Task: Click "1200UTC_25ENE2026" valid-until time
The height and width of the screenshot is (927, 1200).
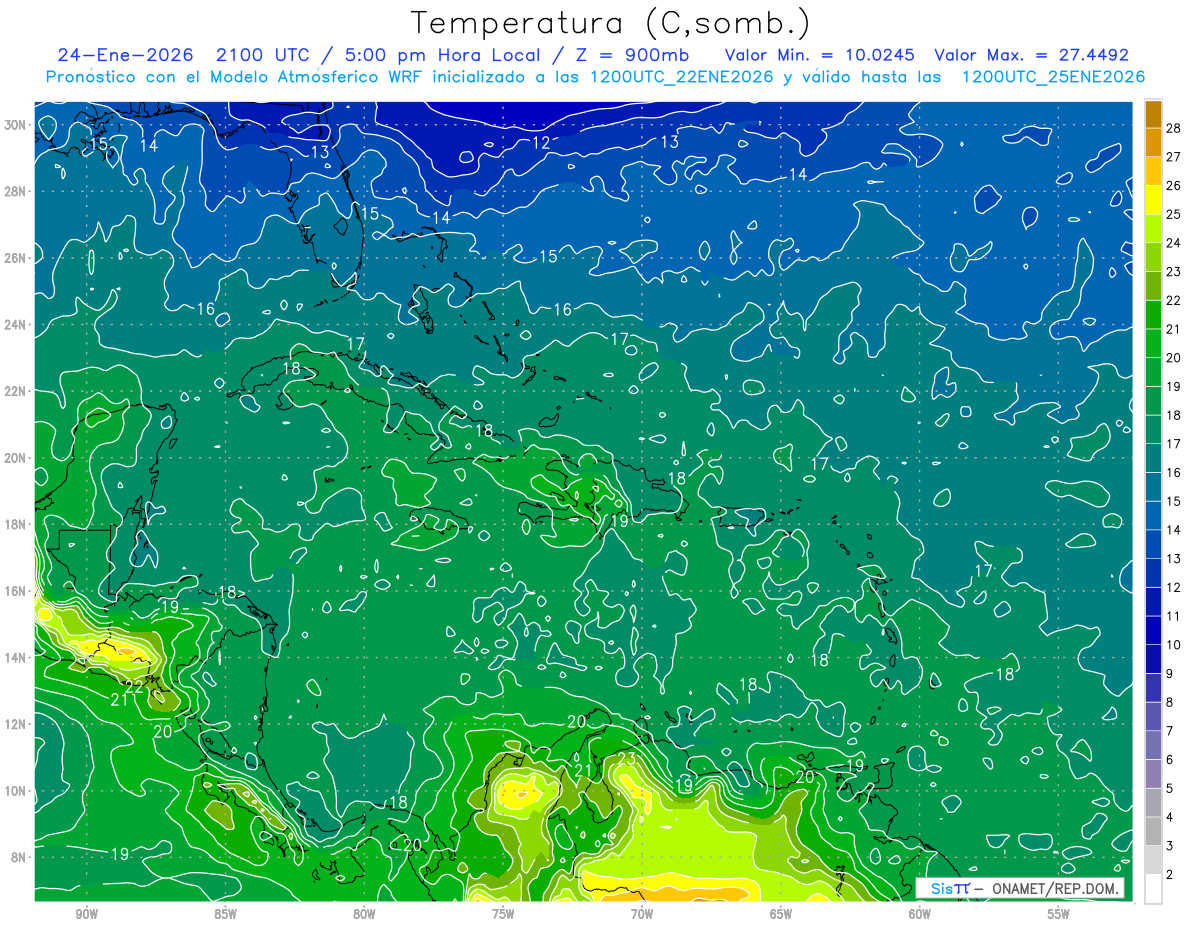Action: tap(1053, 77)
